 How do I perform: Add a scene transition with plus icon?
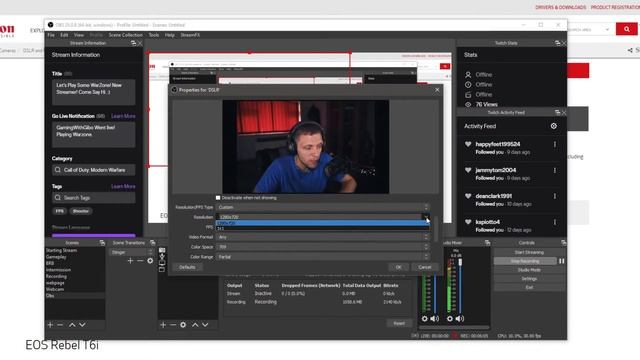[130, 260]
